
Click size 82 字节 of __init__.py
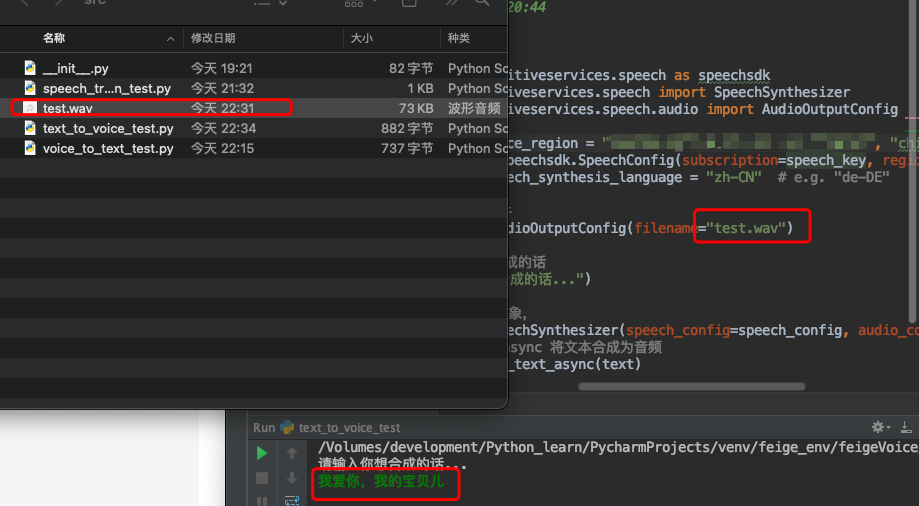[411, 68]
